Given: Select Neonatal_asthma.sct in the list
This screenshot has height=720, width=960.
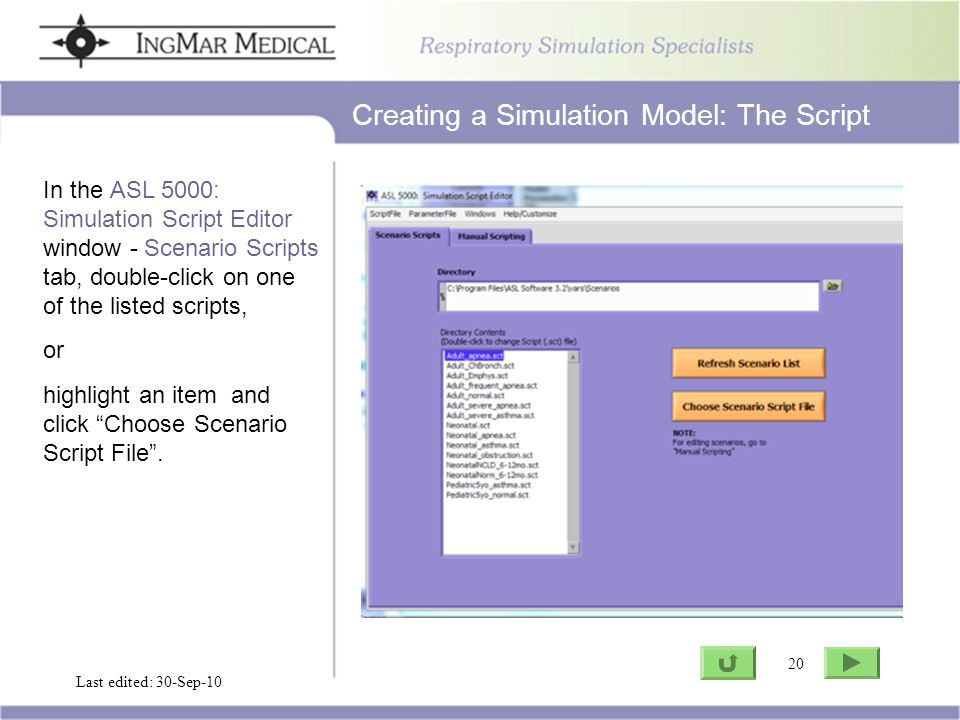Looking at the screenshot, I should click(482, 445).
